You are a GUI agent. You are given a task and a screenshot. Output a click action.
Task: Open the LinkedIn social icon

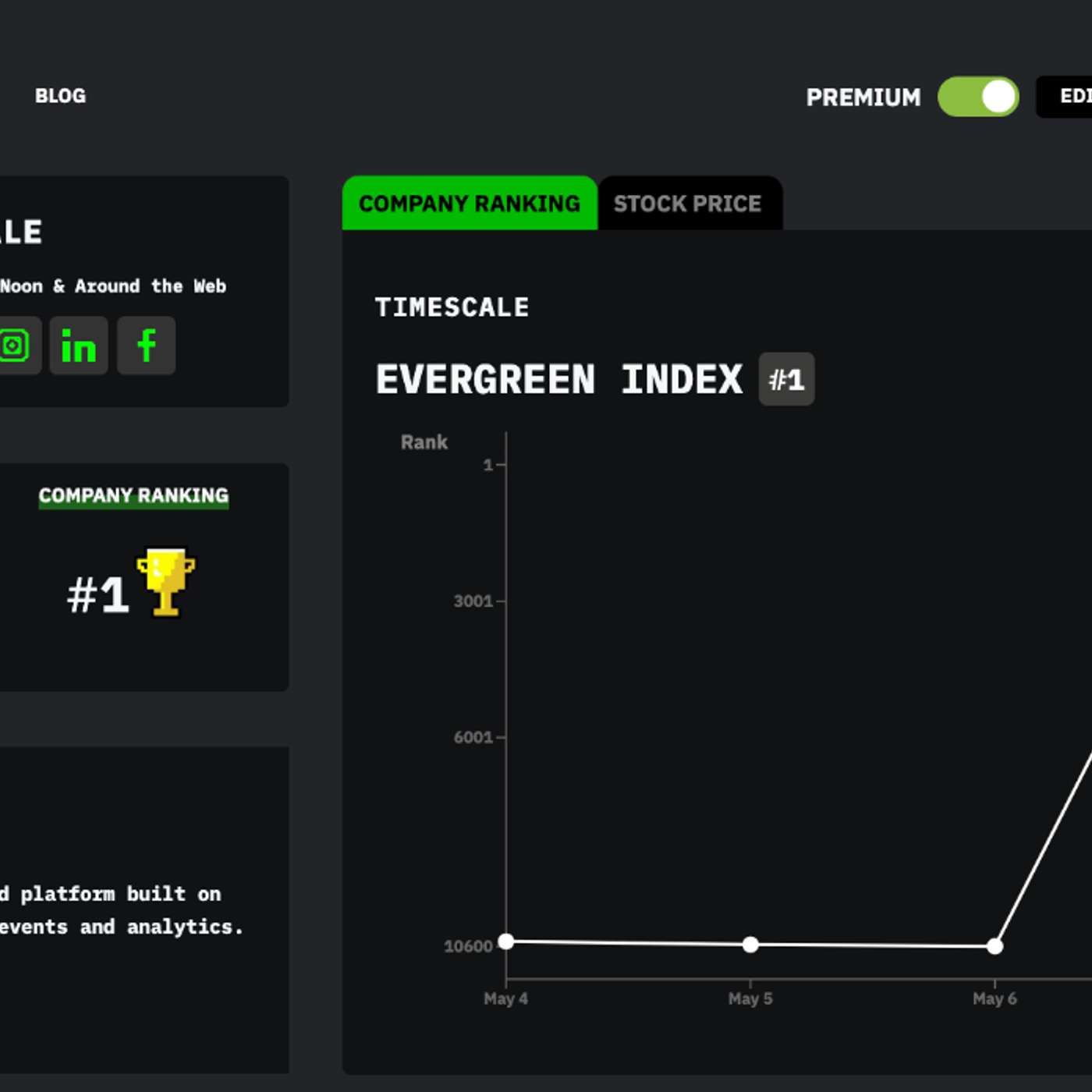[x=79, y=346]
